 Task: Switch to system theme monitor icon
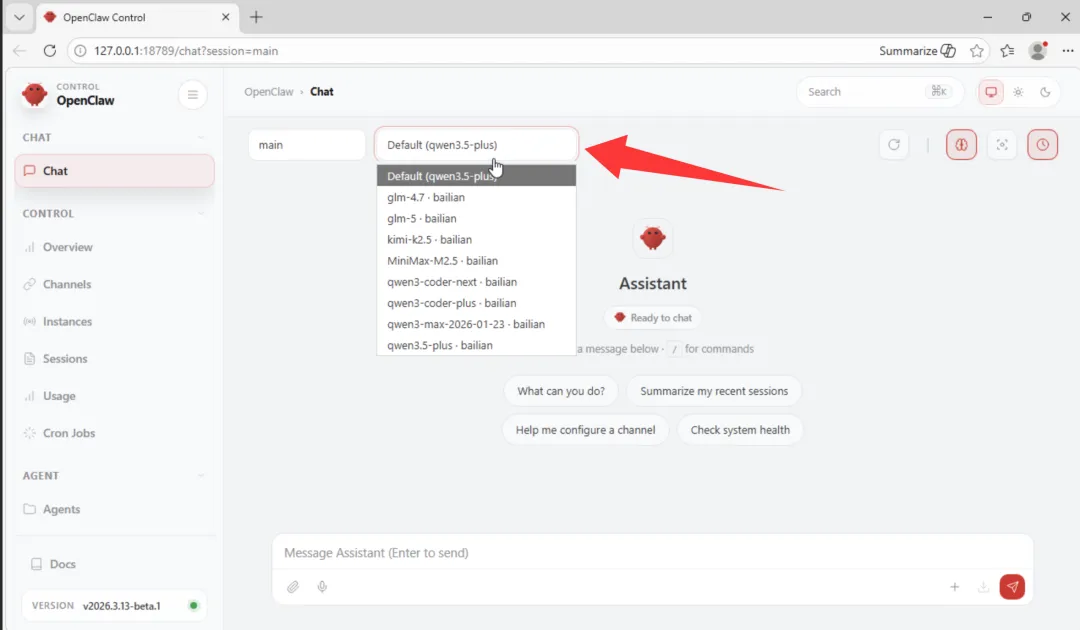coord(991,92)
